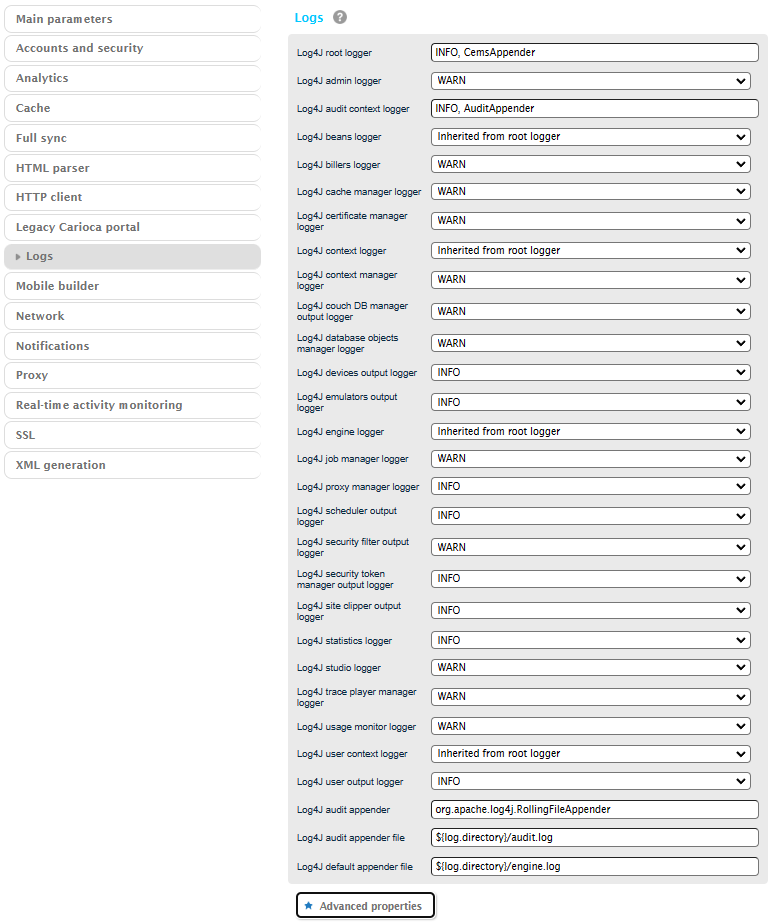The height and width of the screenshot is (922, 778).
Task: Open the Log4J studio logger dropdown
Action: pos(591,667)
